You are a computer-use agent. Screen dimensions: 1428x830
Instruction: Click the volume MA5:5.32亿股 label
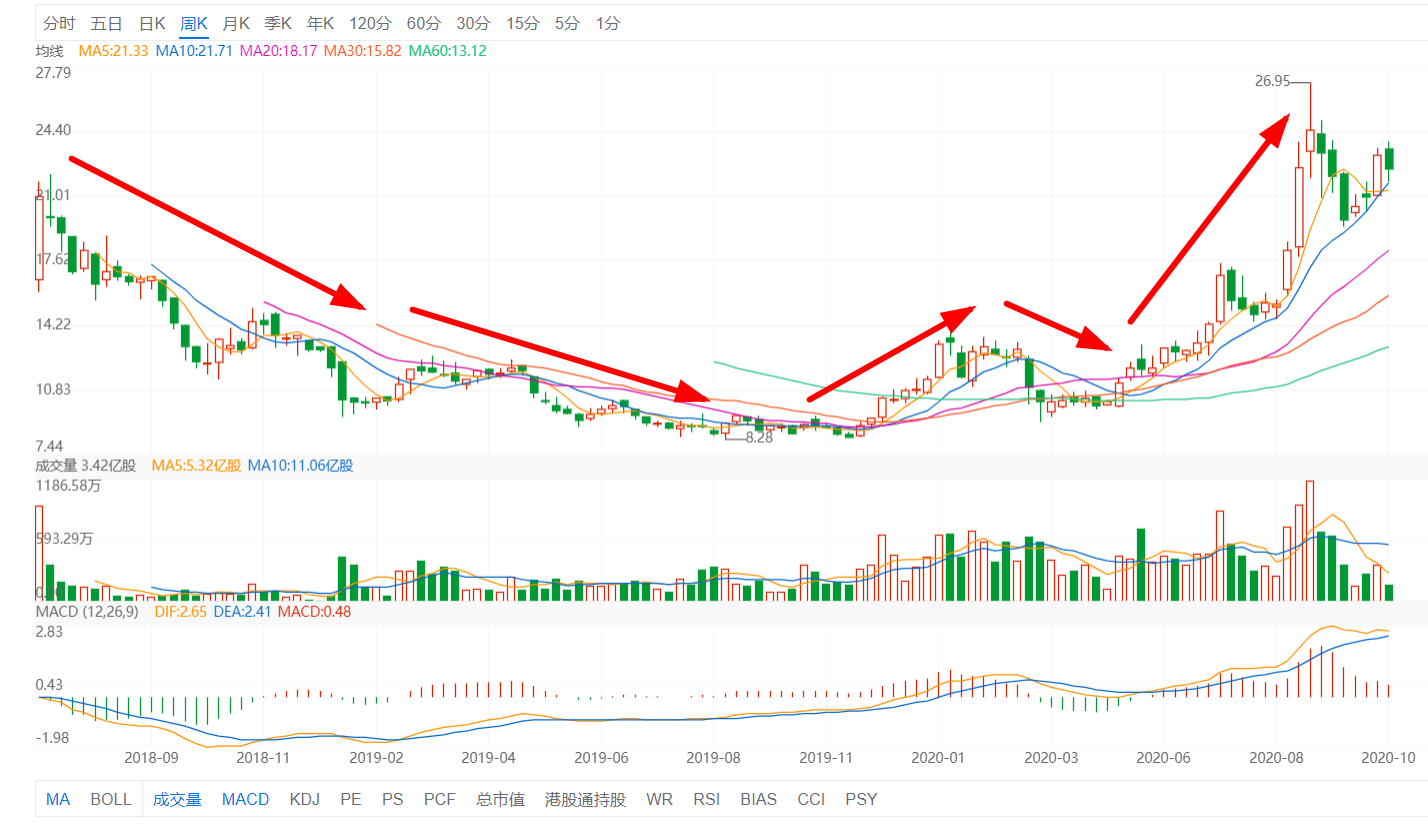tap(196, 465)
